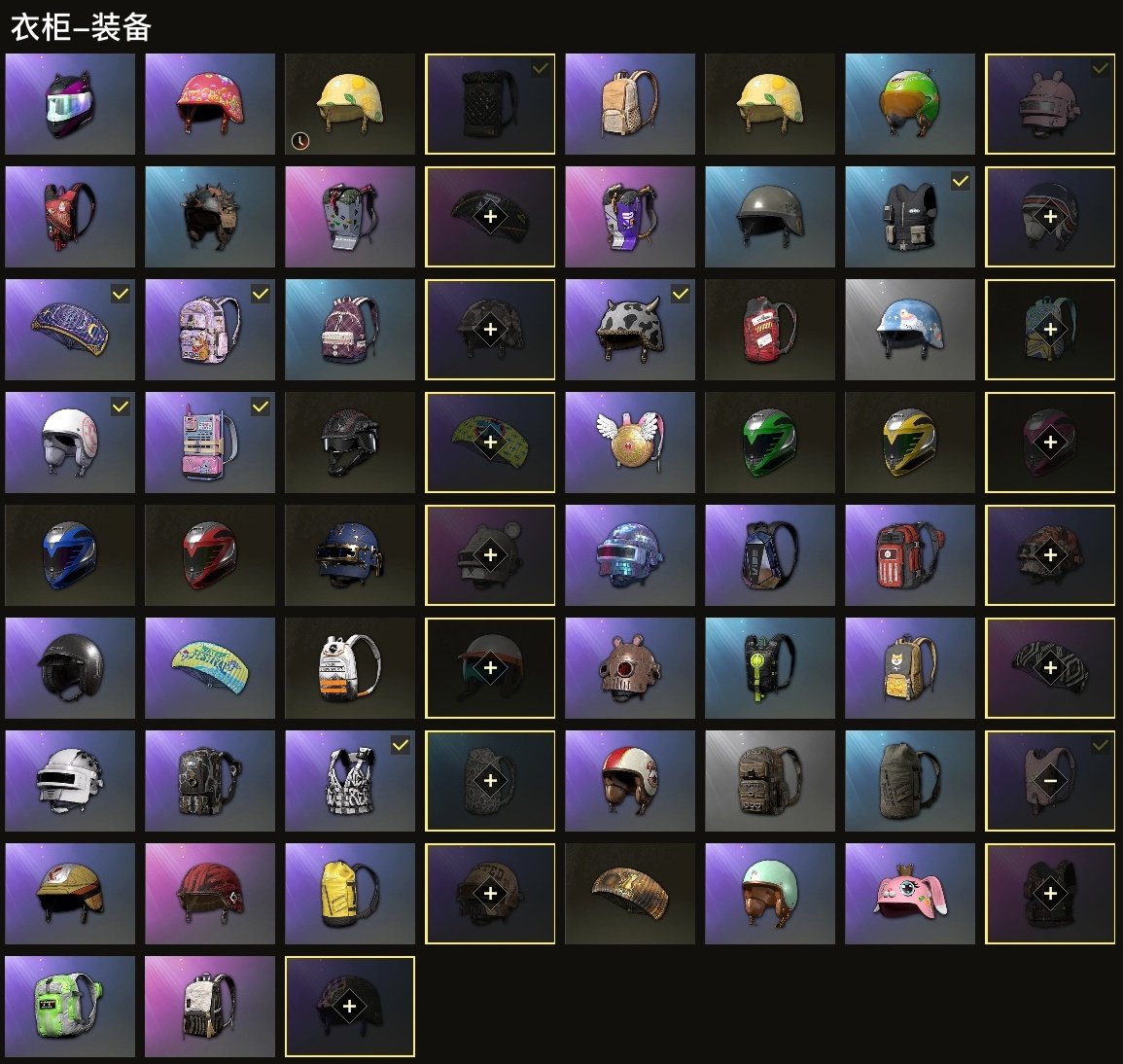Viewport: 1123px width, 1064px height.
Task: Select the blue duck-print helmet
Action: 909,330
